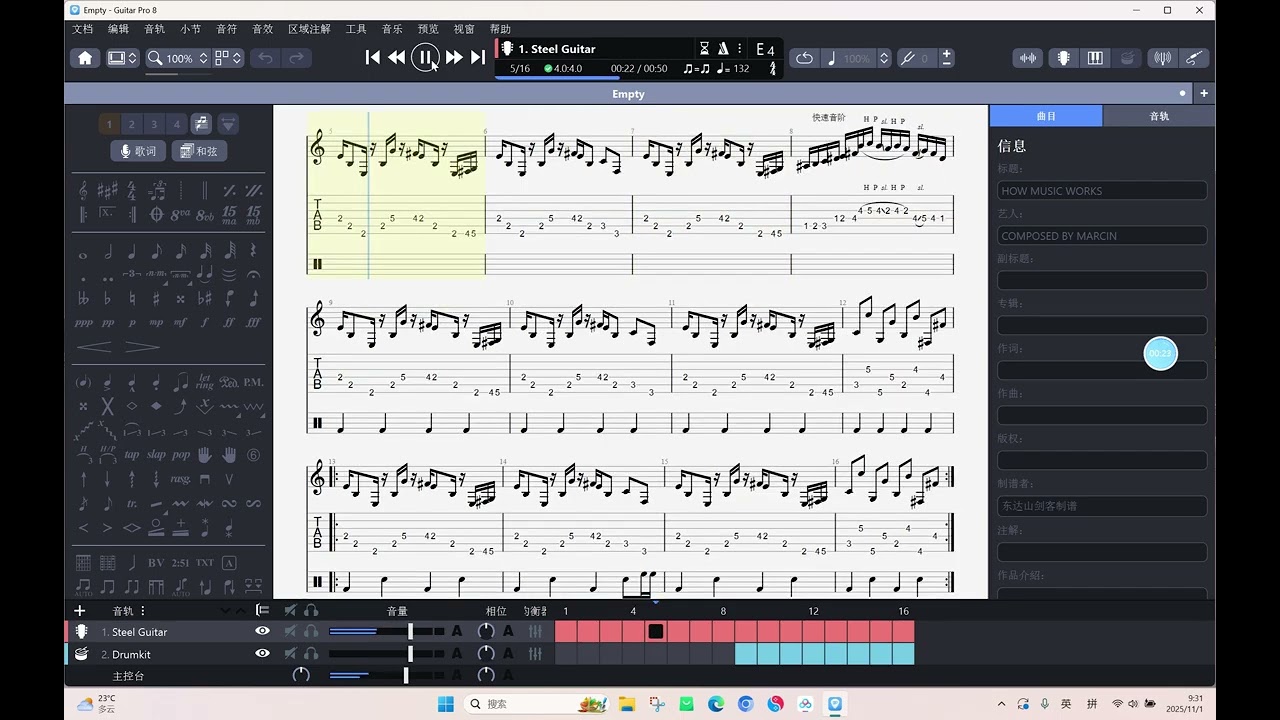Open Steel Guitar equalizer icon
Screen dimensions: 1280x720
coord(535,631)
